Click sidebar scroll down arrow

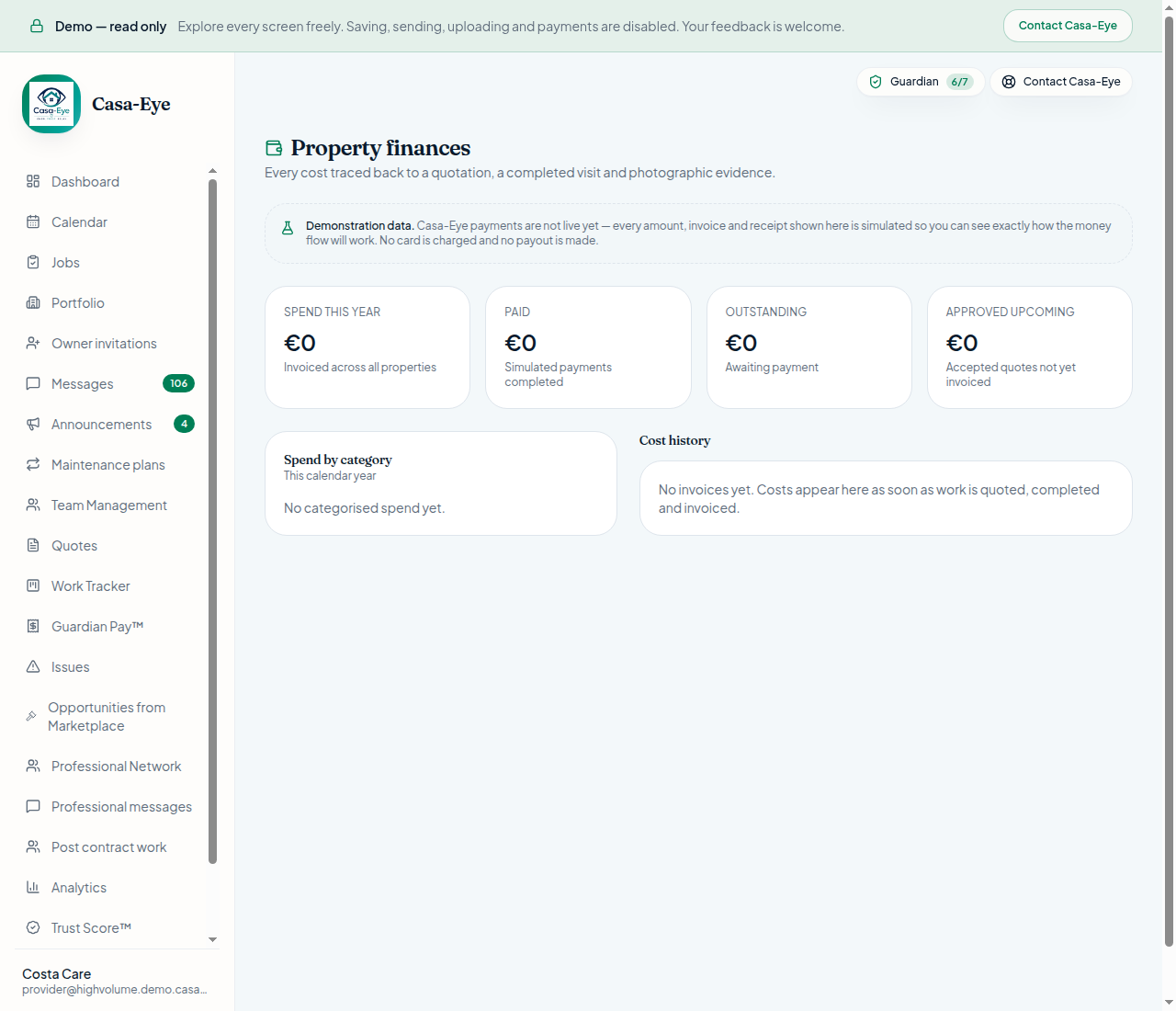213,939
